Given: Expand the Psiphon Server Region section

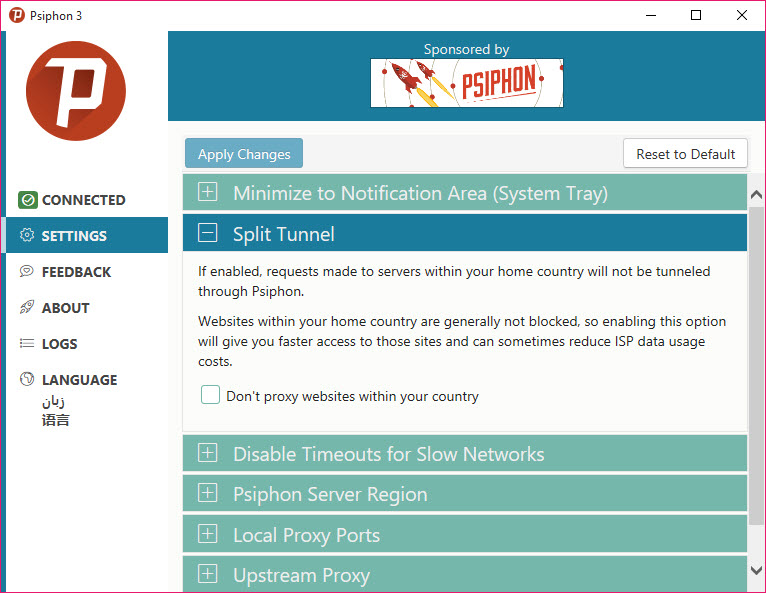Looking at the screenshot, I should pos(465,494).
